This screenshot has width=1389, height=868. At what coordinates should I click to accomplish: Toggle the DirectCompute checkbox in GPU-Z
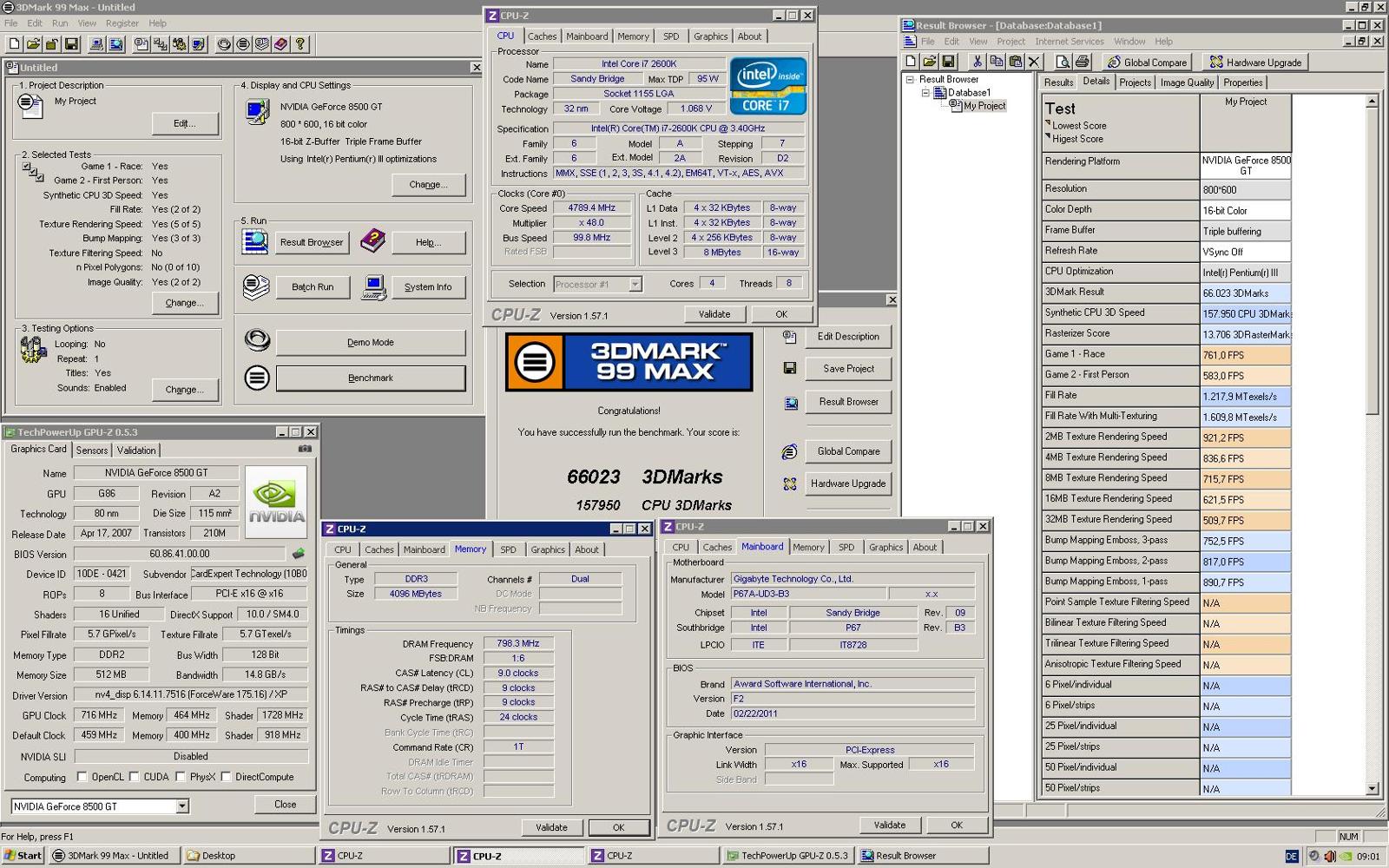[x=226, y=777]
